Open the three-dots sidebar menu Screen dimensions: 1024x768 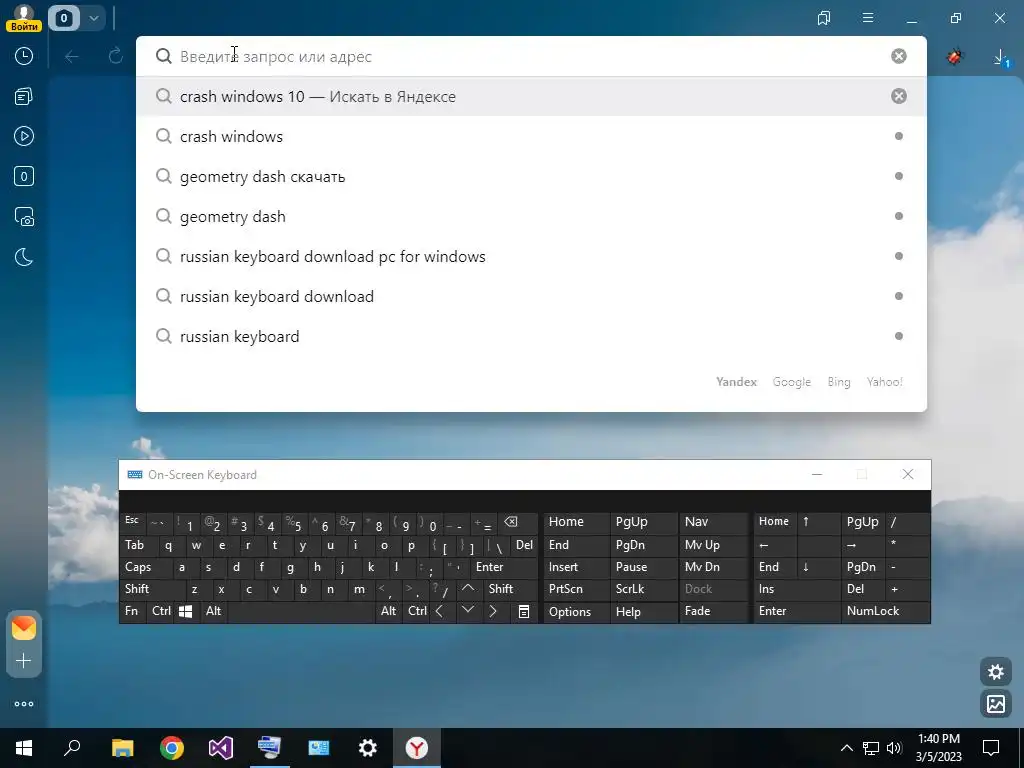(24, 704)
